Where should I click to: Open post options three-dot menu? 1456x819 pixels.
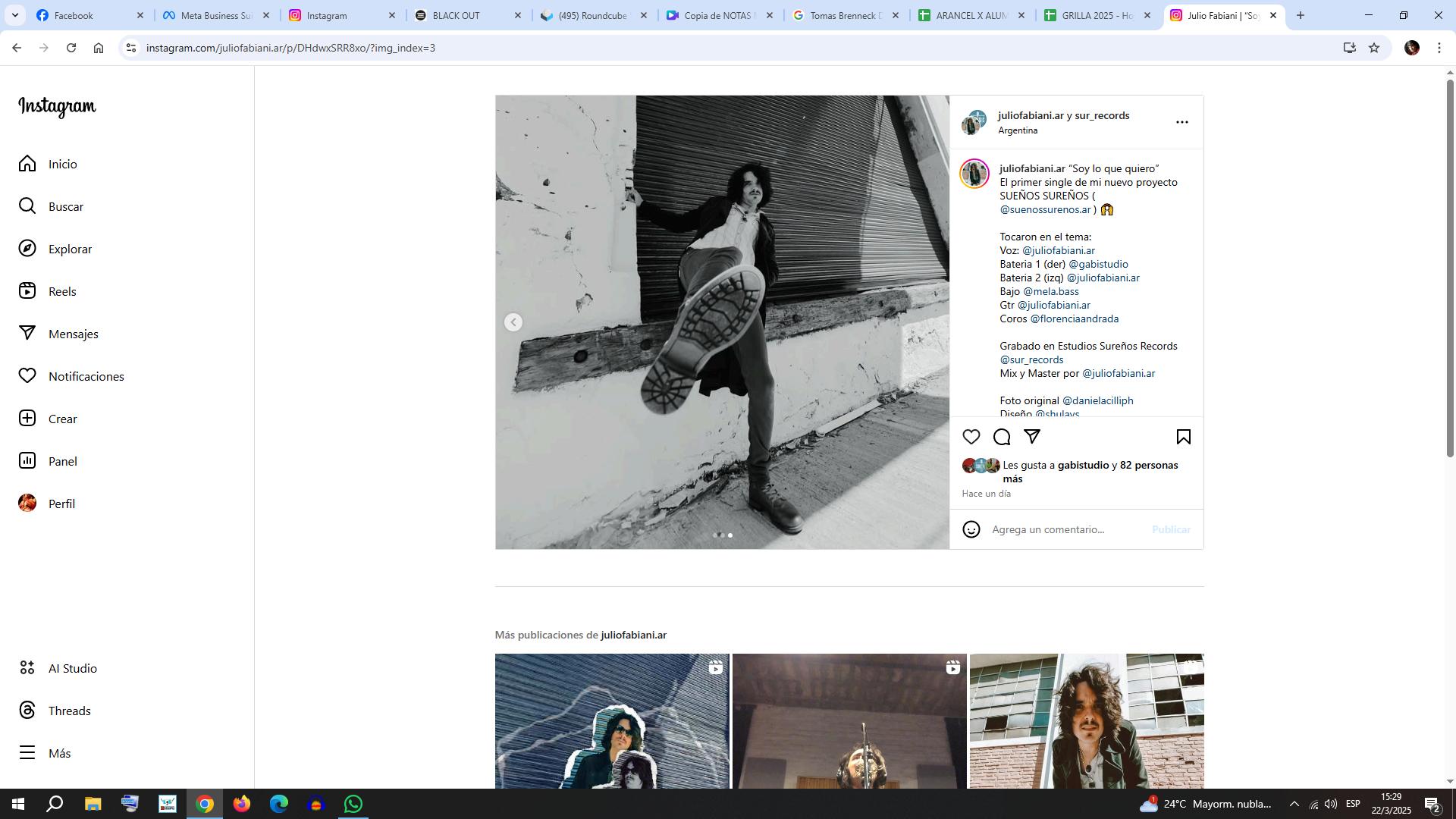(x=1181, y=122)
